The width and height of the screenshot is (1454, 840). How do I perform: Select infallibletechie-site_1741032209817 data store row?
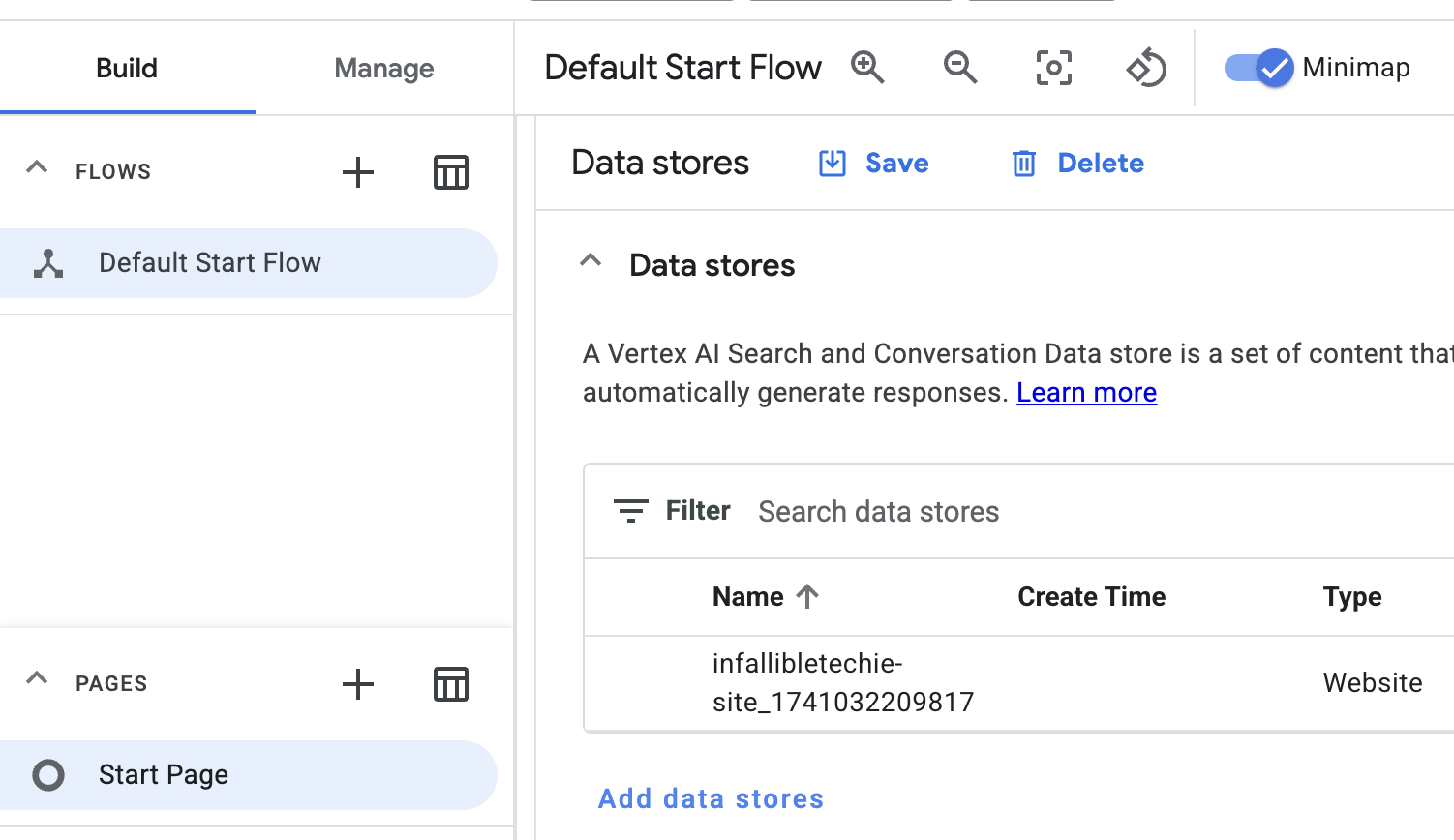(x=1019, y=683)
